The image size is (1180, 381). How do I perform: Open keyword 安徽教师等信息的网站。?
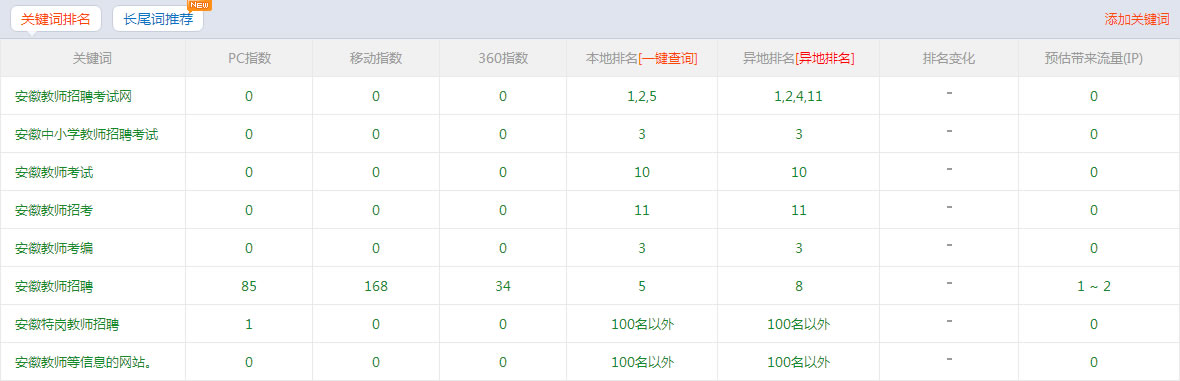[84, 362]
